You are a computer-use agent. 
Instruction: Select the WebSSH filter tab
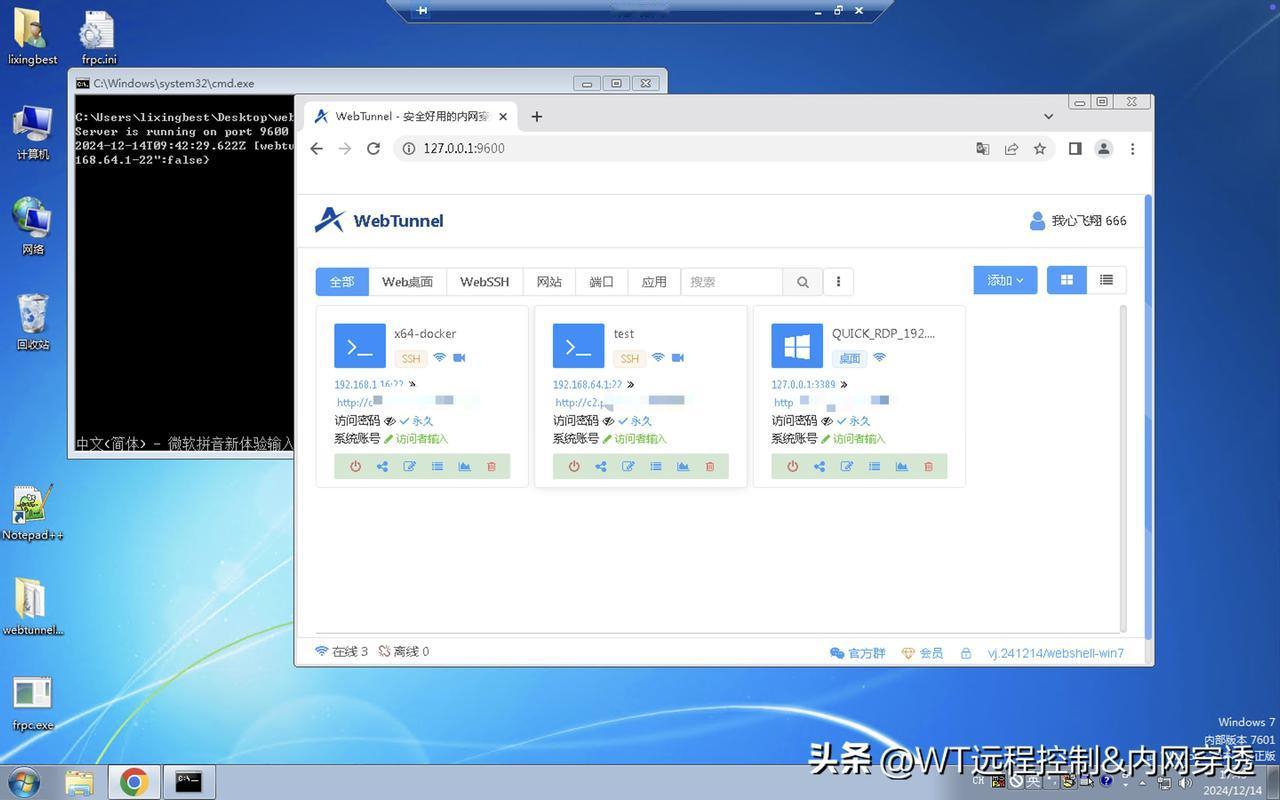(x=485, y=282)
